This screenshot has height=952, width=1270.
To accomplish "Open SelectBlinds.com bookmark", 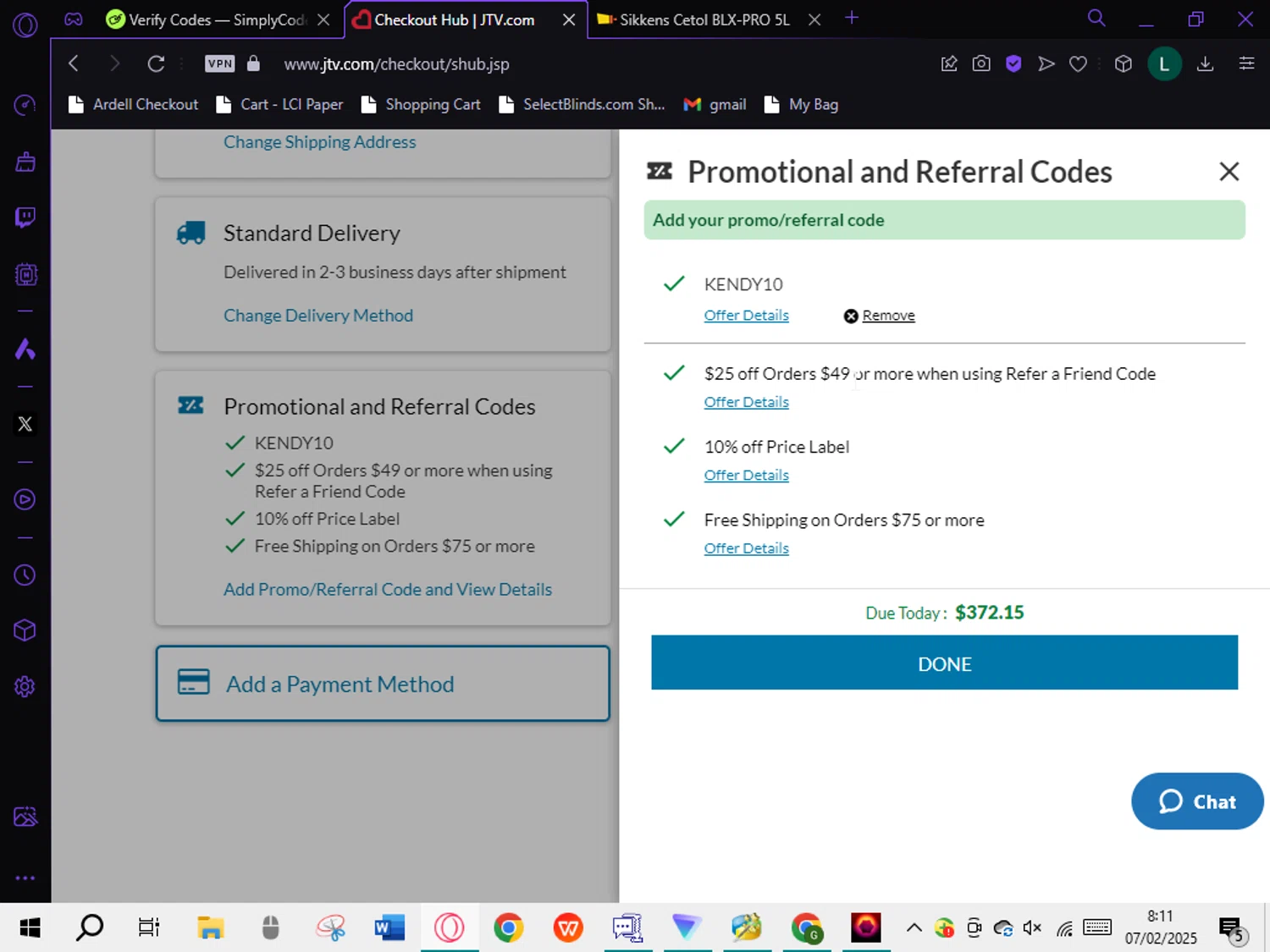I will 582,104.
